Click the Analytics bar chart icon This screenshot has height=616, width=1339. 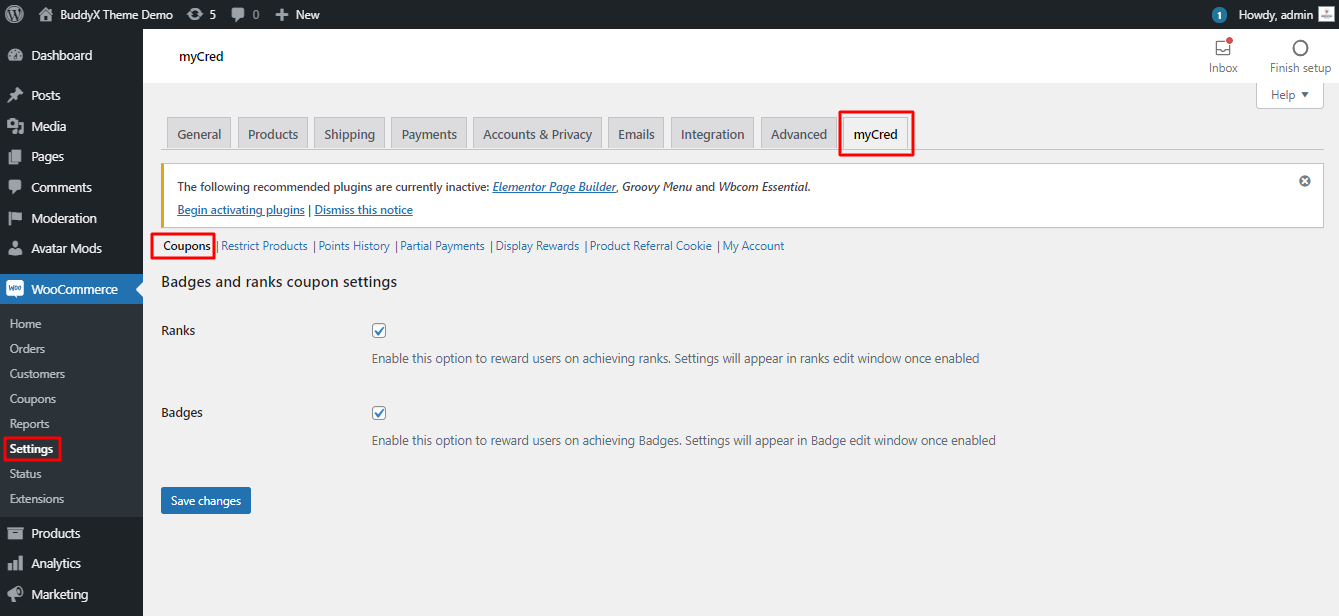point(15,563)
